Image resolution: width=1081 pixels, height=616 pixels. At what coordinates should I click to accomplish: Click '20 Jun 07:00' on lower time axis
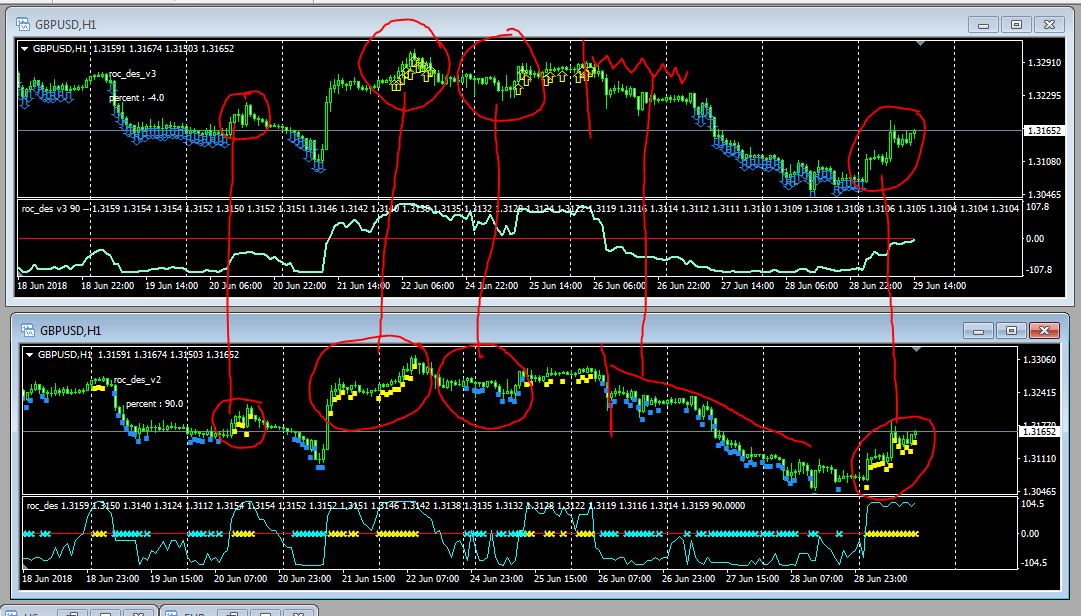click(x=240, y=579)
